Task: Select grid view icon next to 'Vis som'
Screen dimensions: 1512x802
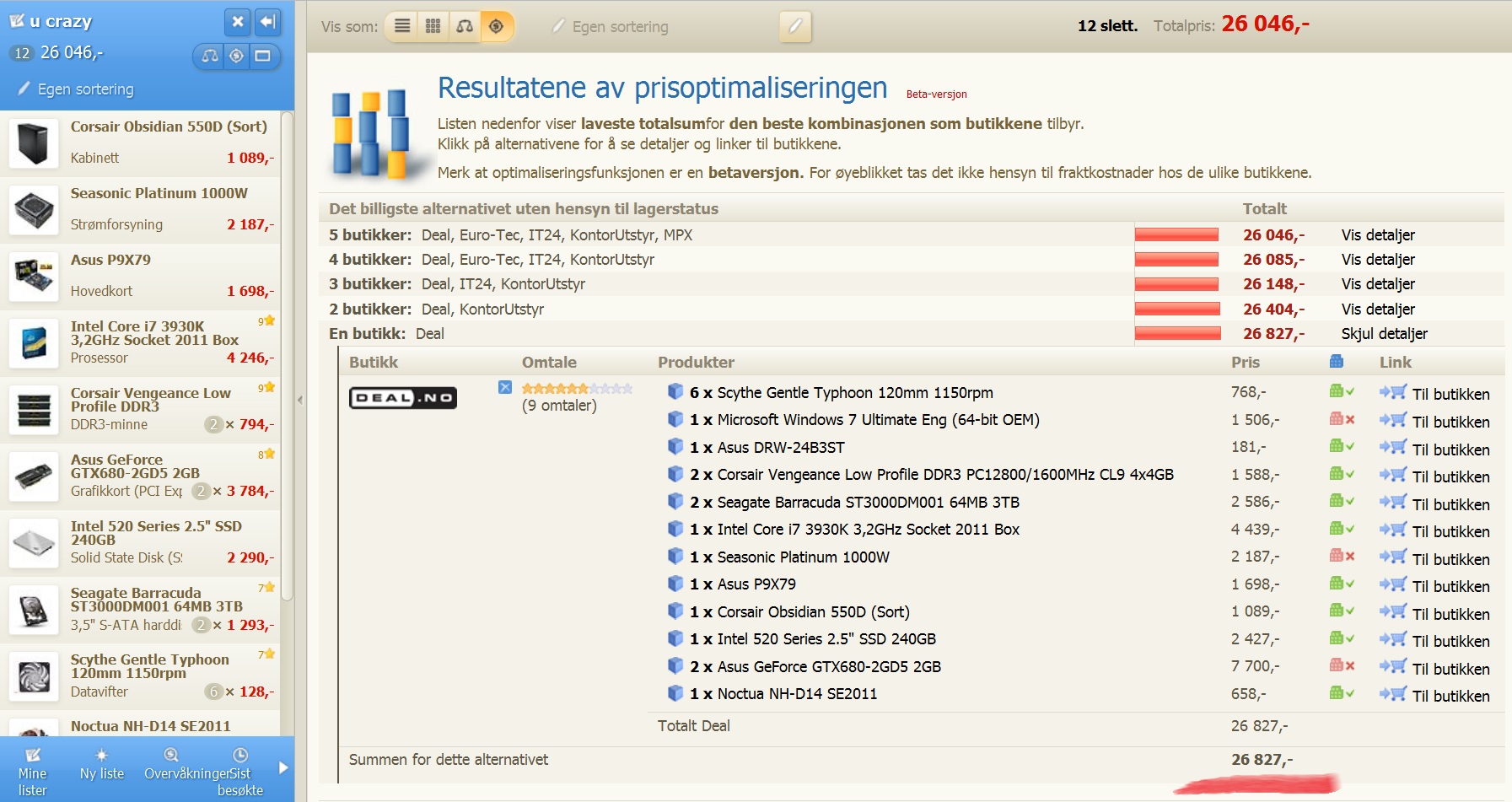Action: (433, 26)
